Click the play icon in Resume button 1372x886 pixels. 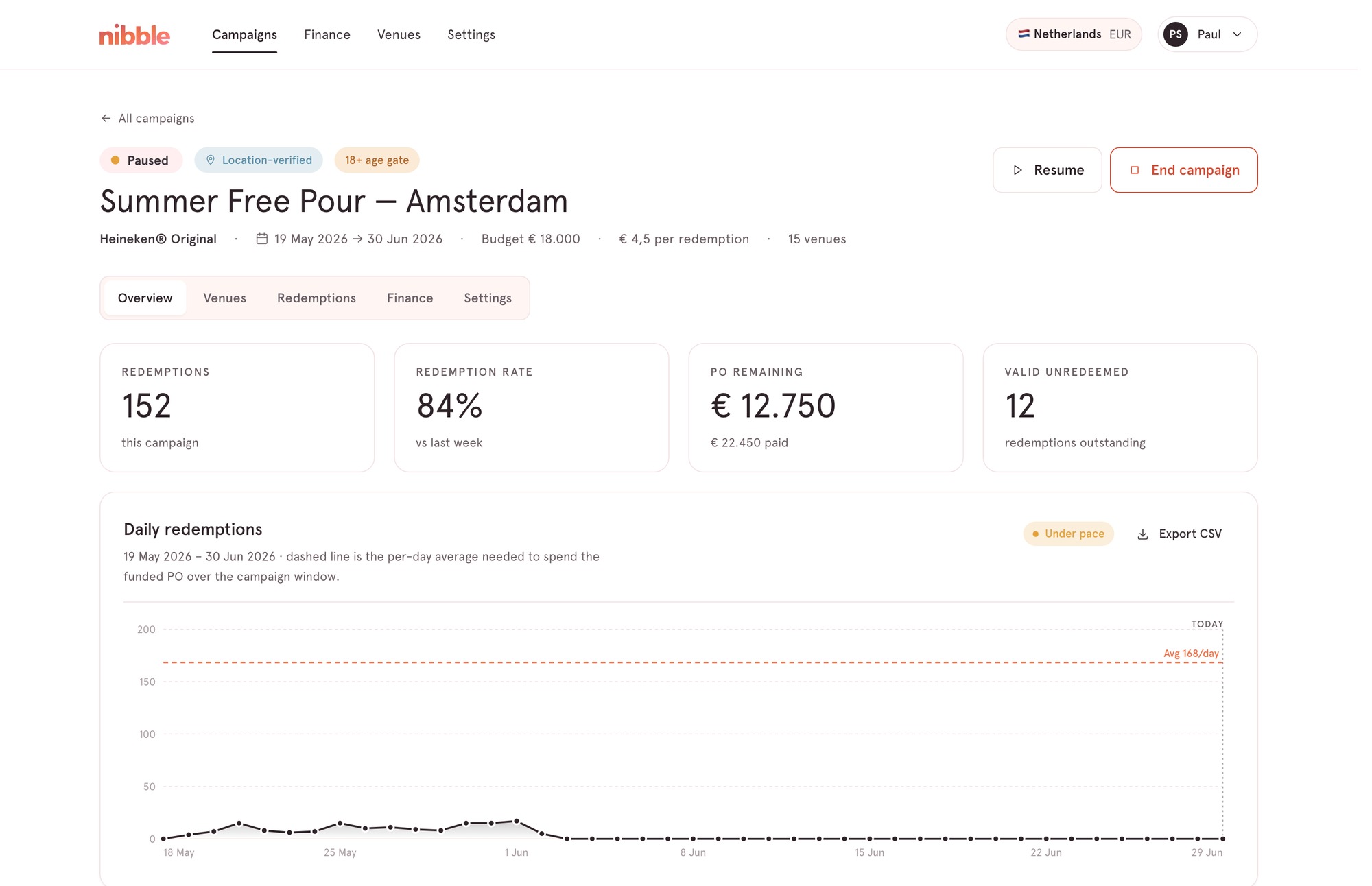point(1018,170)
